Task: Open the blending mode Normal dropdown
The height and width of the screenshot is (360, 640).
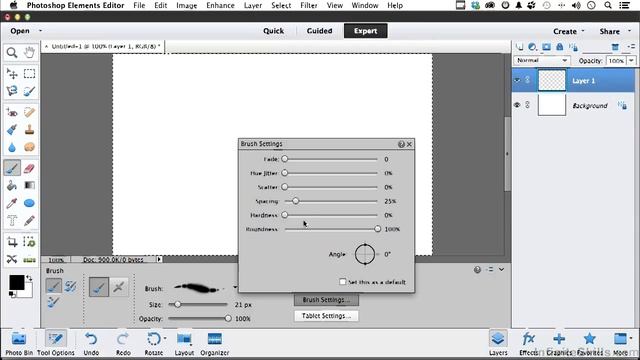Action: (x=542, y=60)
